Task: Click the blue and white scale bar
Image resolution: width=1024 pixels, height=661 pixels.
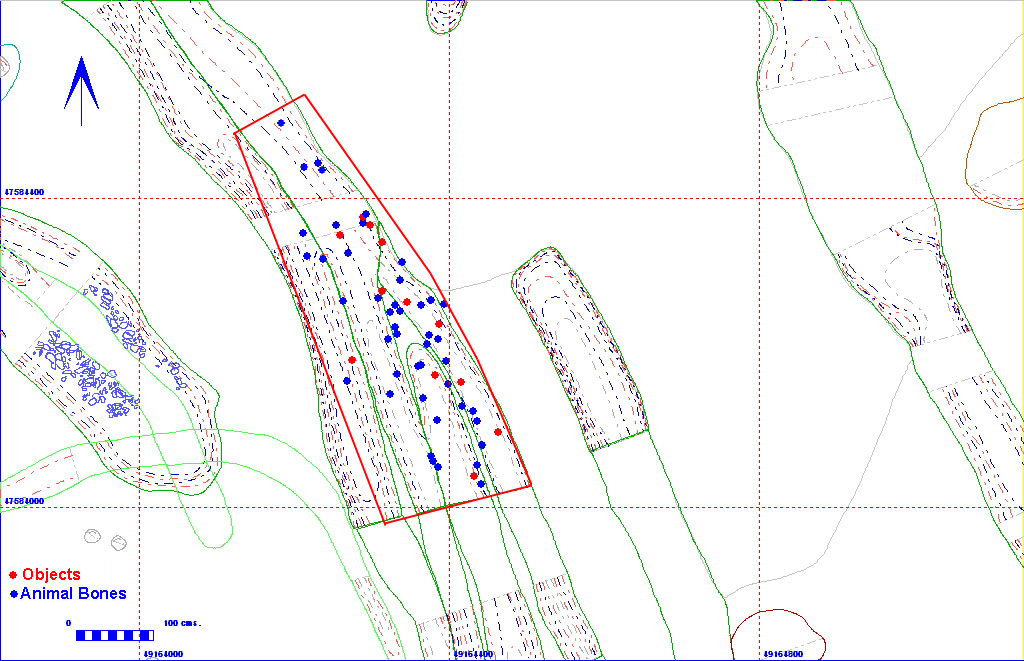Action: coord(115,636)
